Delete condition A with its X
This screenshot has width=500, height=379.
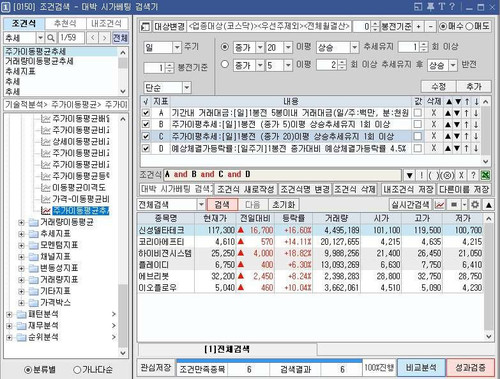[x=434, y=113]
